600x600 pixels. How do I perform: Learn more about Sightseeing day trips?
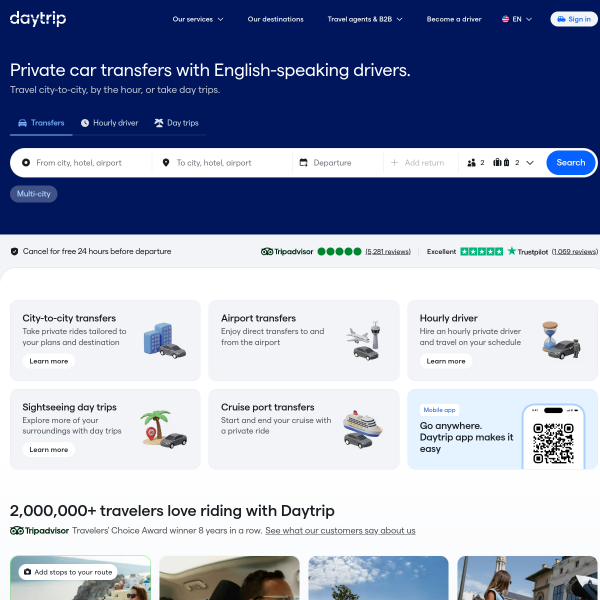pyautogui.click(x=49, y=450)
